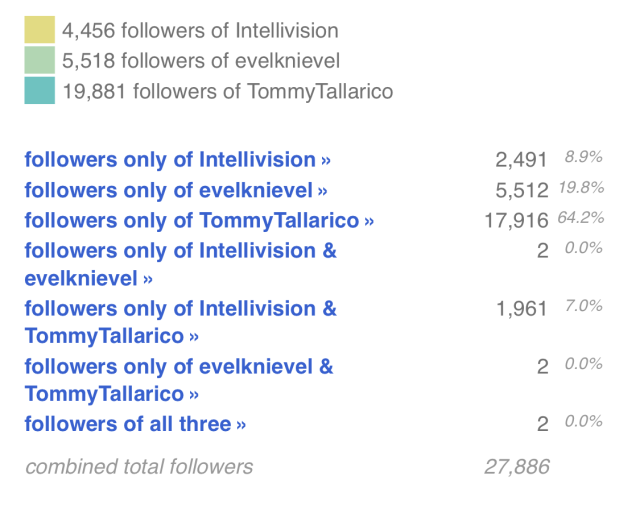Image resolution: width=640 pixels, height=518 pixels.
Task: Open followers only of TommyTallarico link
Action: pos(199,221)
